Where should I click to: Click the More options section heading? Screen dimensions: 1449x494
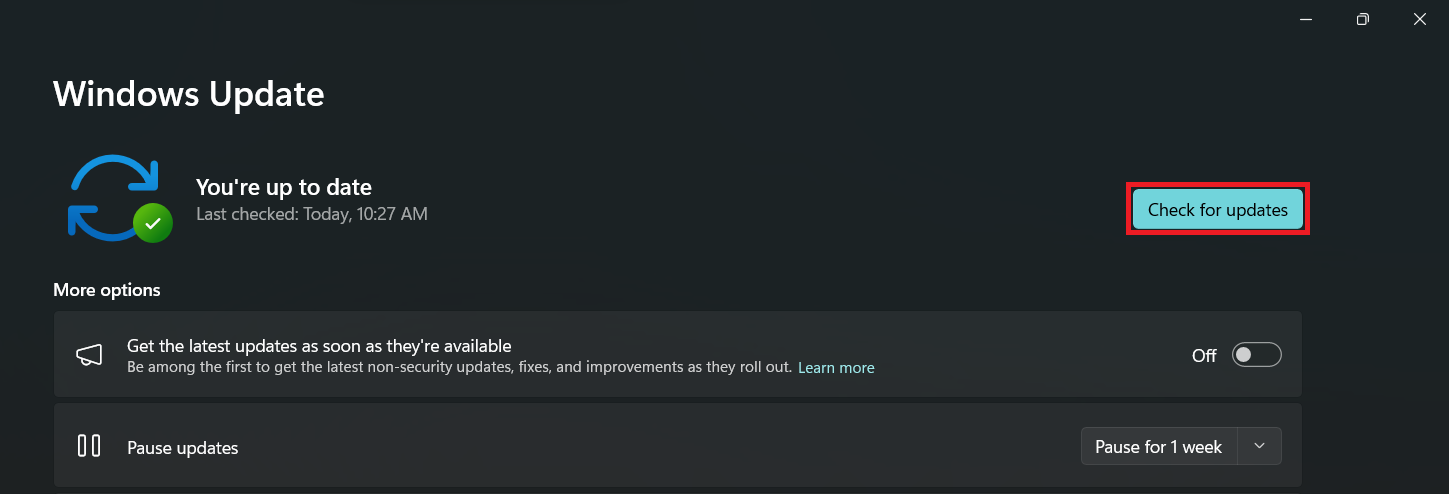[107, 290]
